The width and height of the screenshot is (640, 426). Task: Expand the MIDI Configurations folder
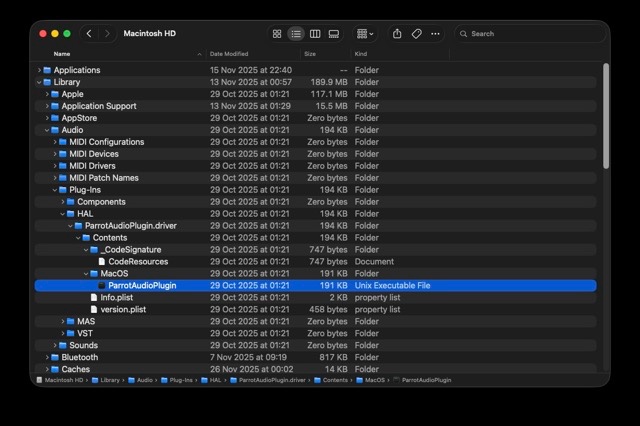(x=55, y=142)
